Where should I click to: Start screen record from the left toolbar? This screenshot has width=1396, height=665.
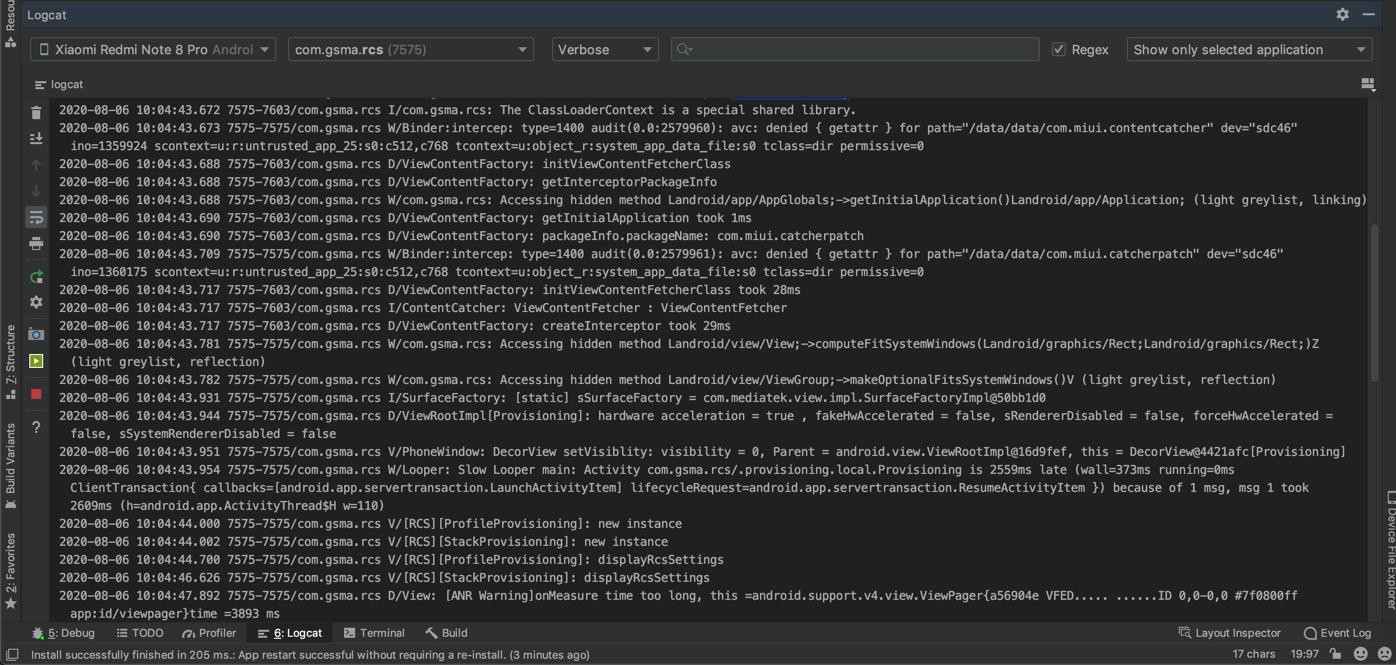coord(37,360)
